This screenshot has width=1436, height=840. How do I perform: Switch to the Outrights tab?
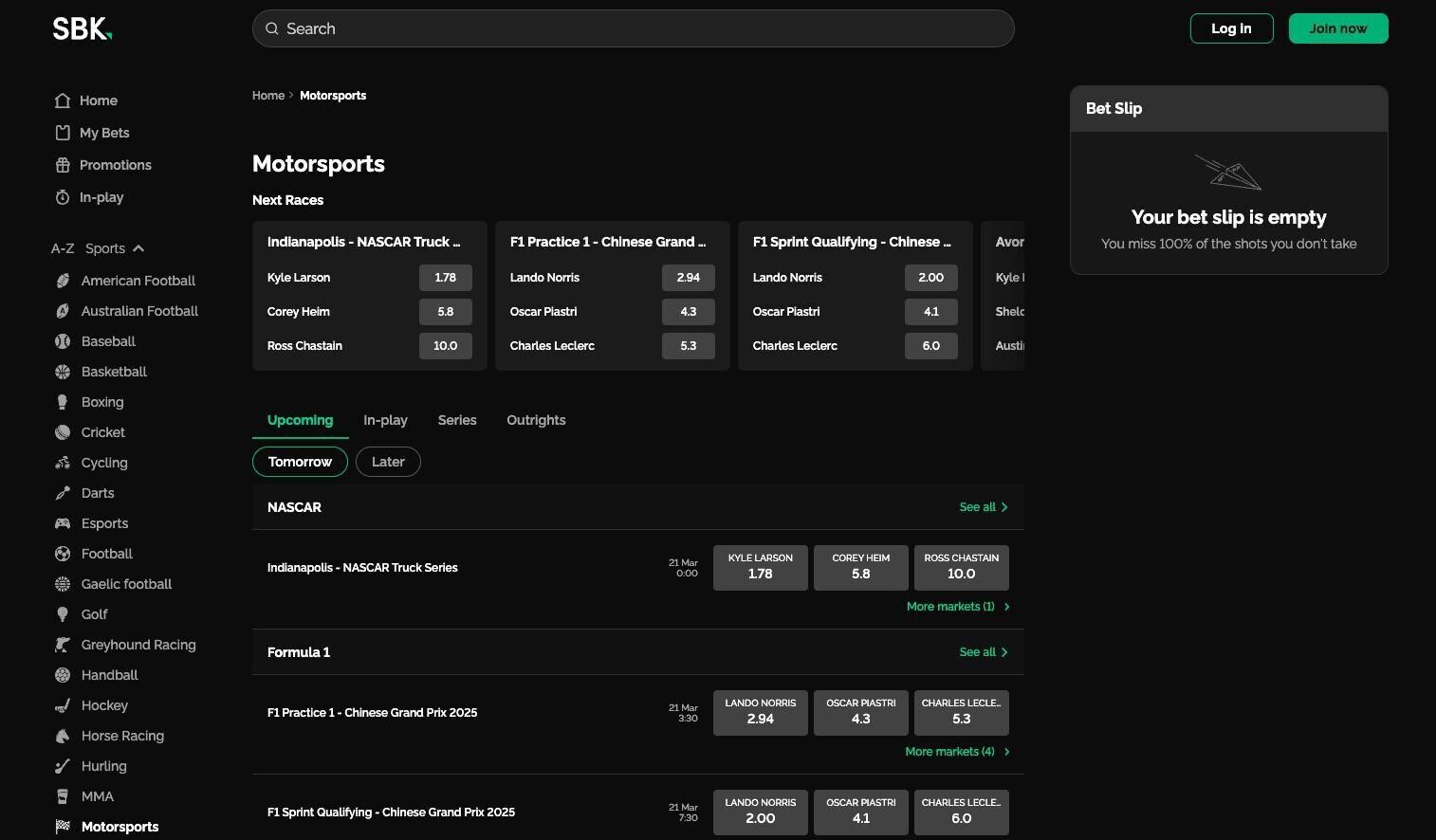point(536,420)
